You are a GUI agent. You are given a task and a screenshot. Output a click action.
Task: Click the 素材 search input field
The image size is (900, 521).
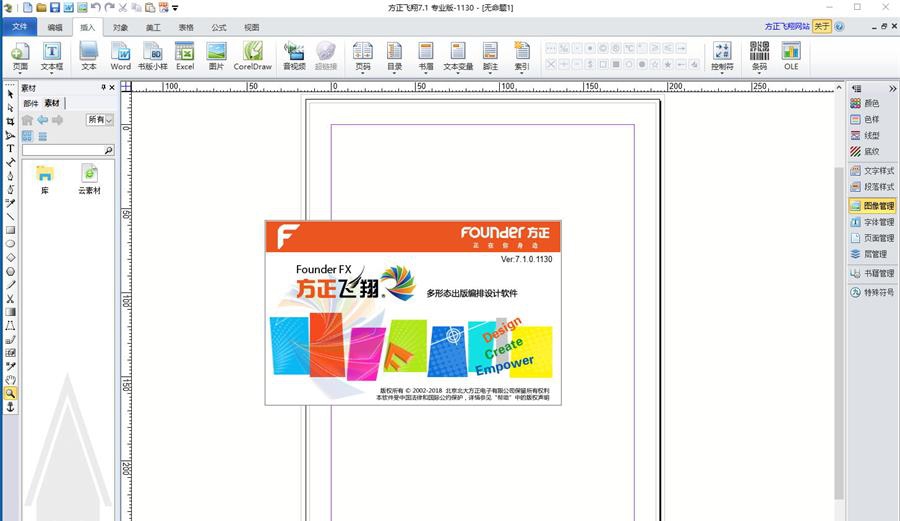click(63, 150)
